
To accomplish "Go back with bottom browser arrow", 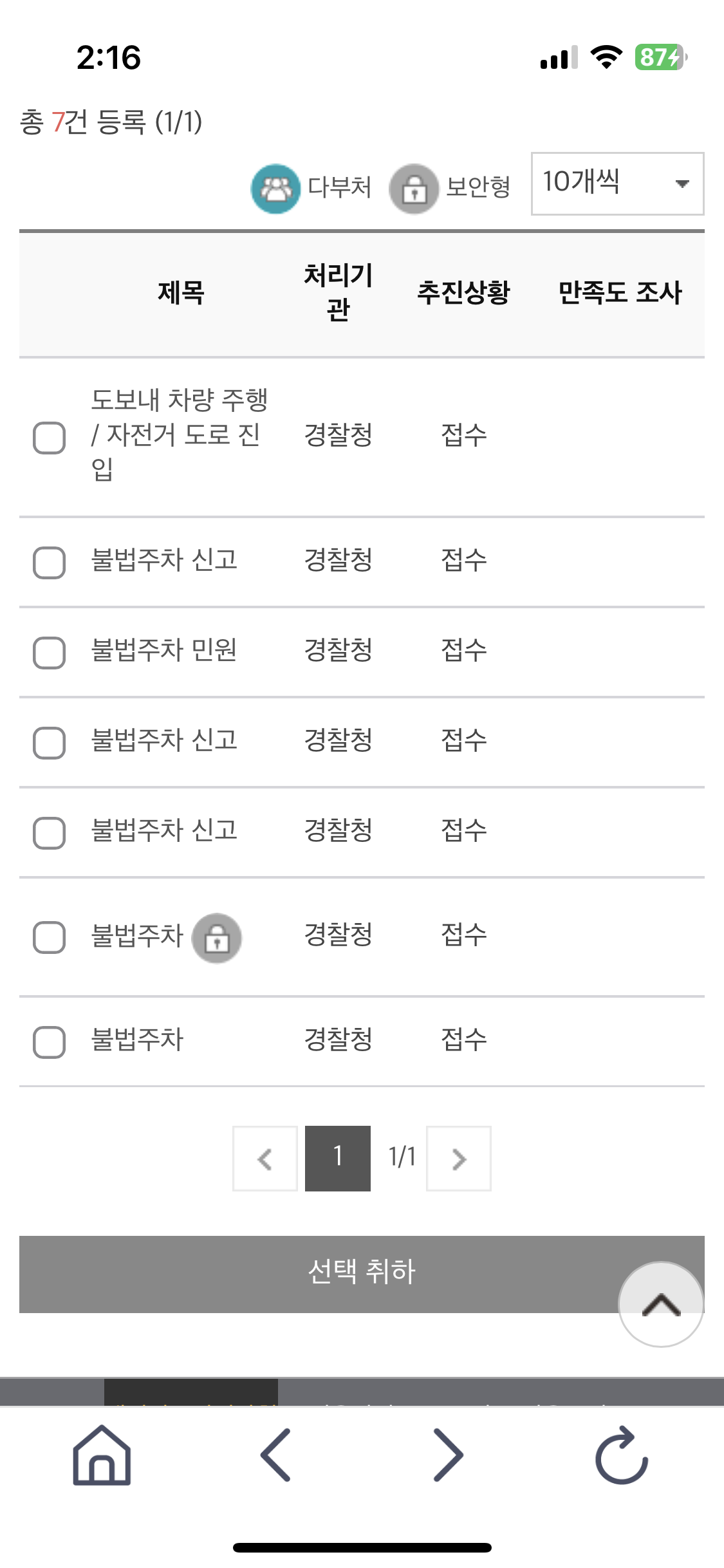I will click(x=276, y=1455).
